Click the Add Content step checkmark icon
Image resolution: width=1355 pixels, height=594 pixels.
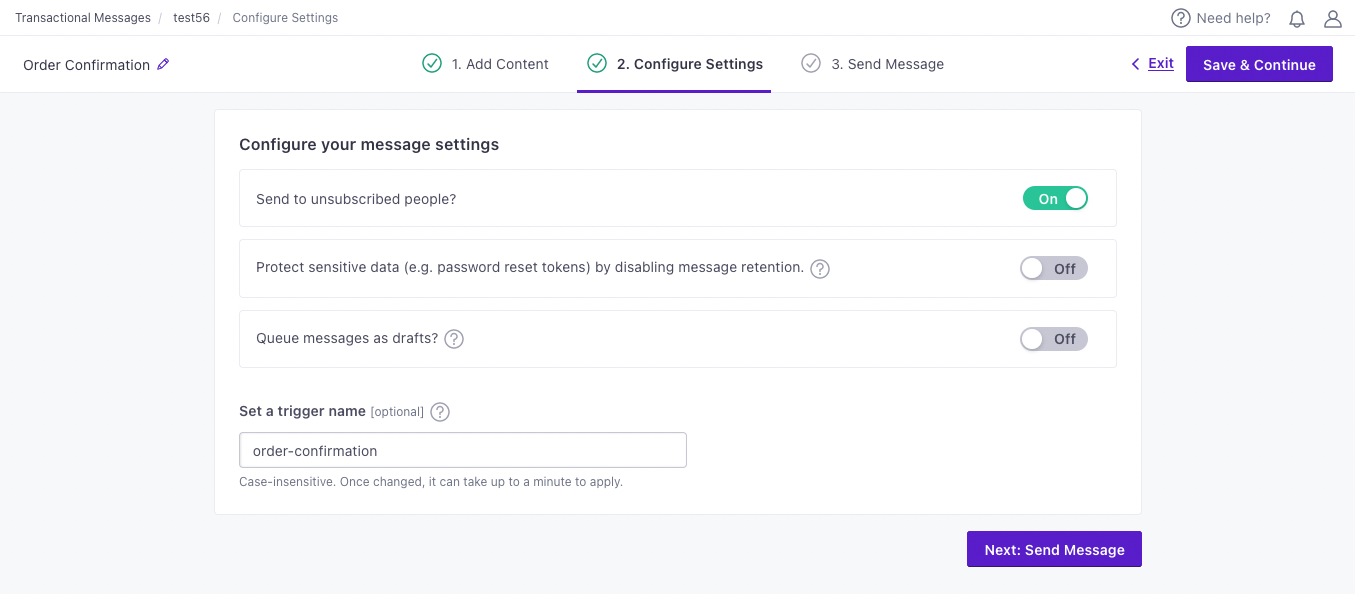(432, 63)
